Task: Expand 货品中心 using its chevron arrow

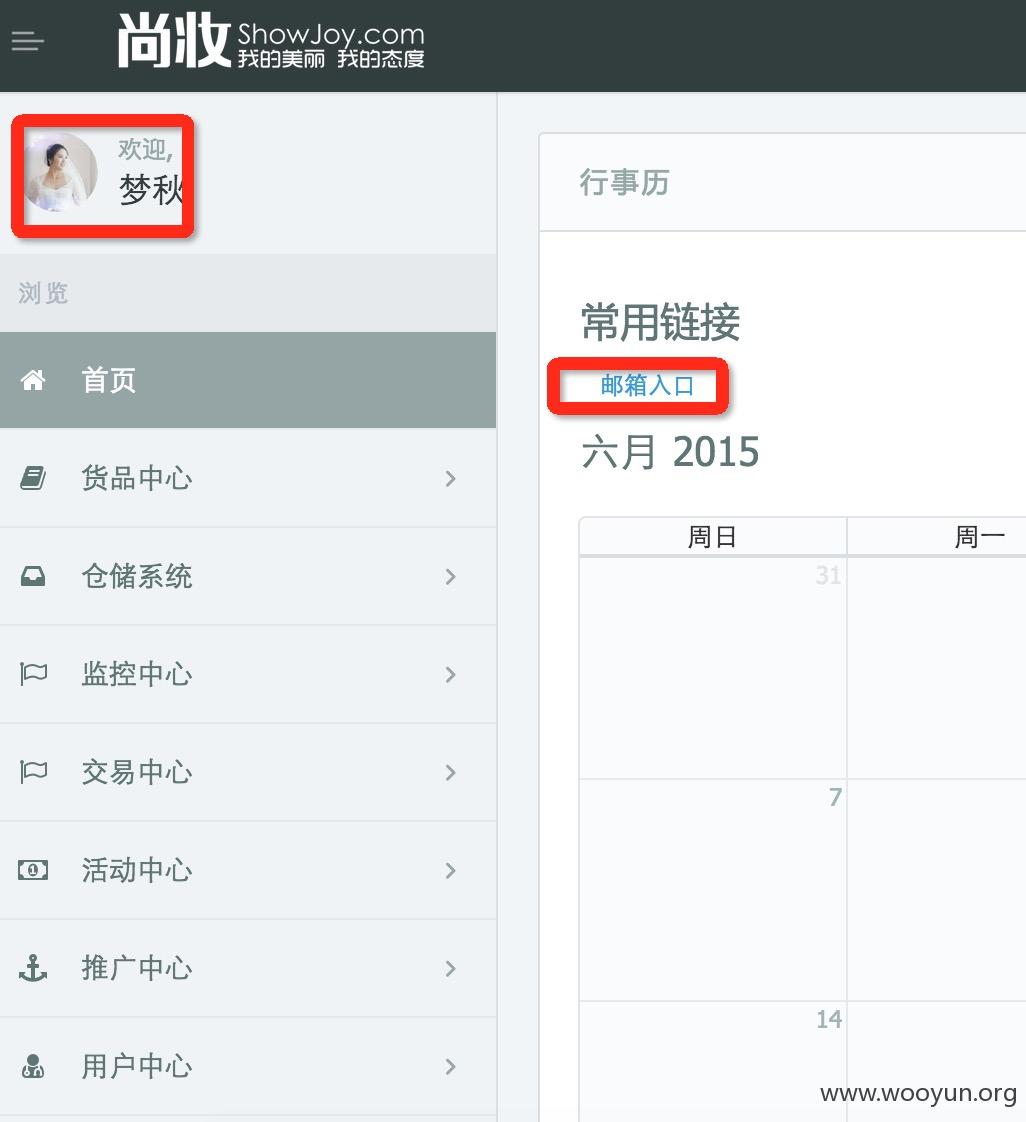Action: click(x=450, y=479)
